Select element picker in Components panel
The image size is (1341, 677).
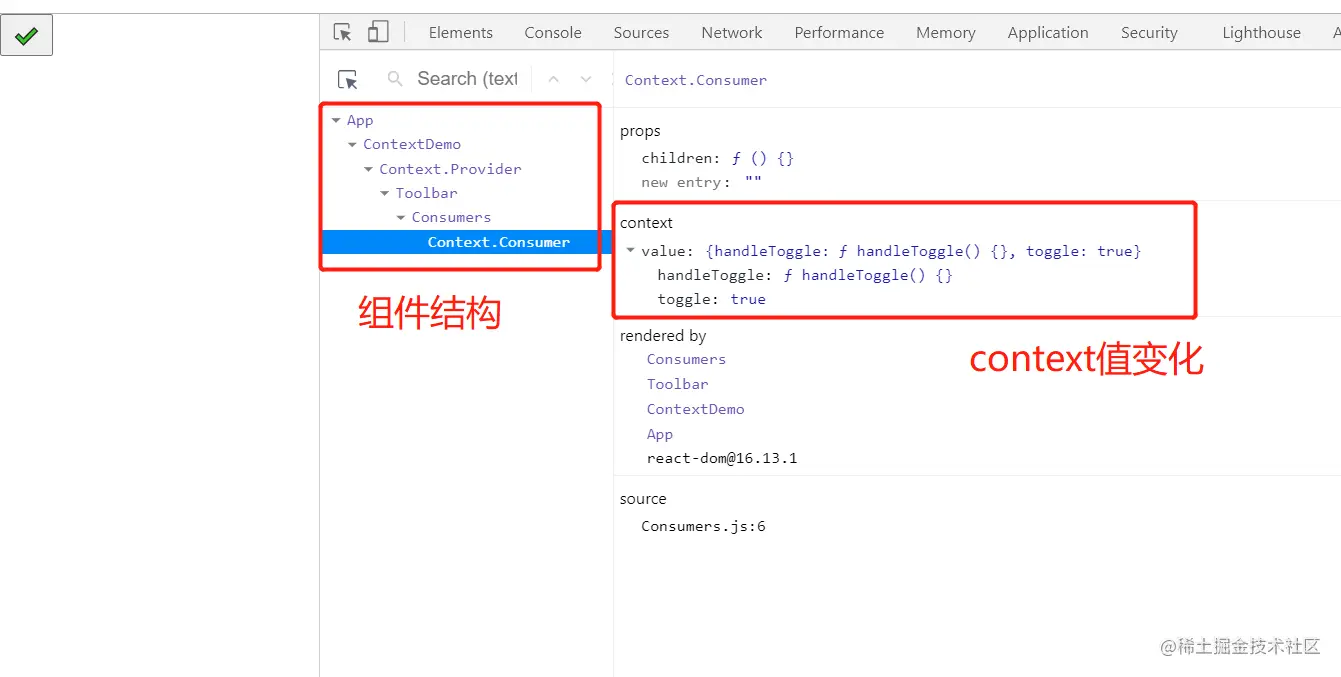coord(347,79)
